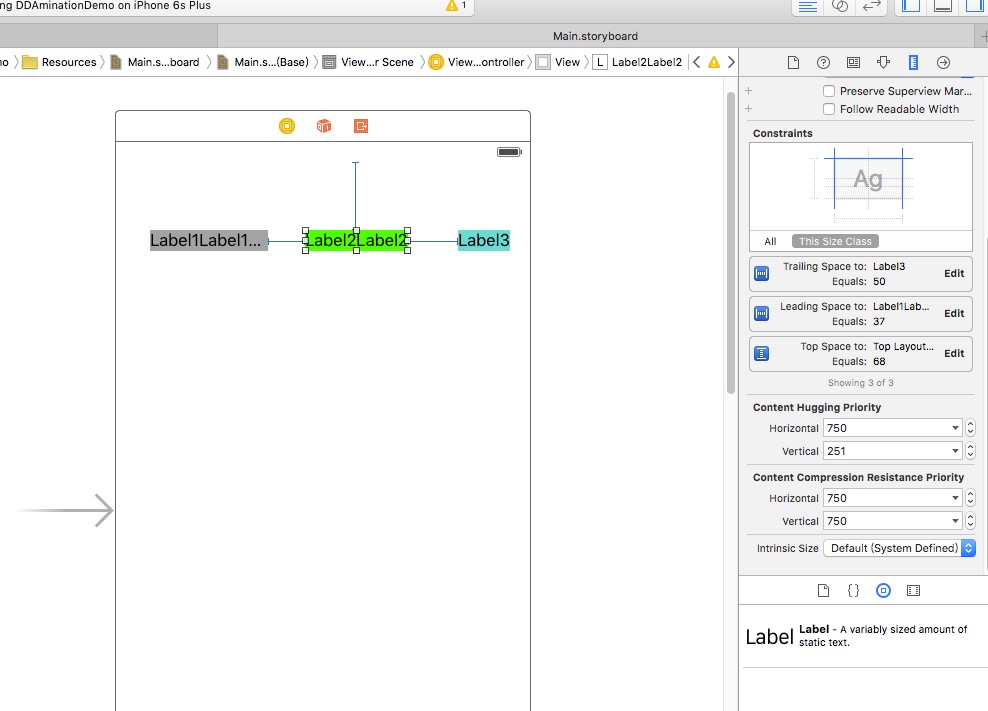The height and width of the screenshot is (711, 988).
Task: Open the Connections inspector
Action: (x=943, y=62)
